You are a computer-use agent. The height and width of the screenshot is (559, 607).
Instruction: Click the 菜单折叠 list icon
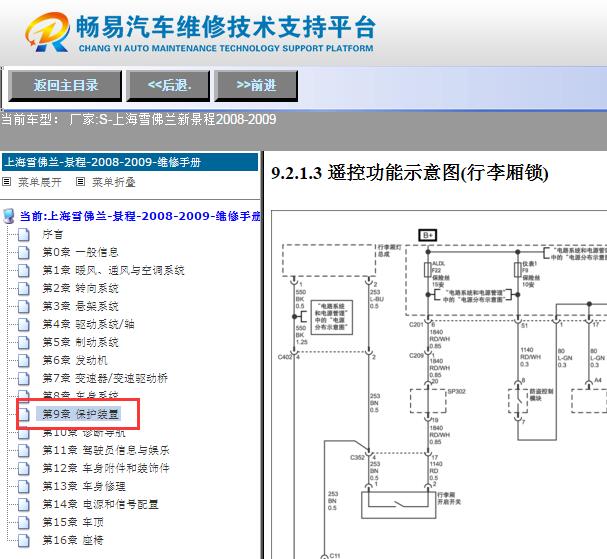point(80,181)
